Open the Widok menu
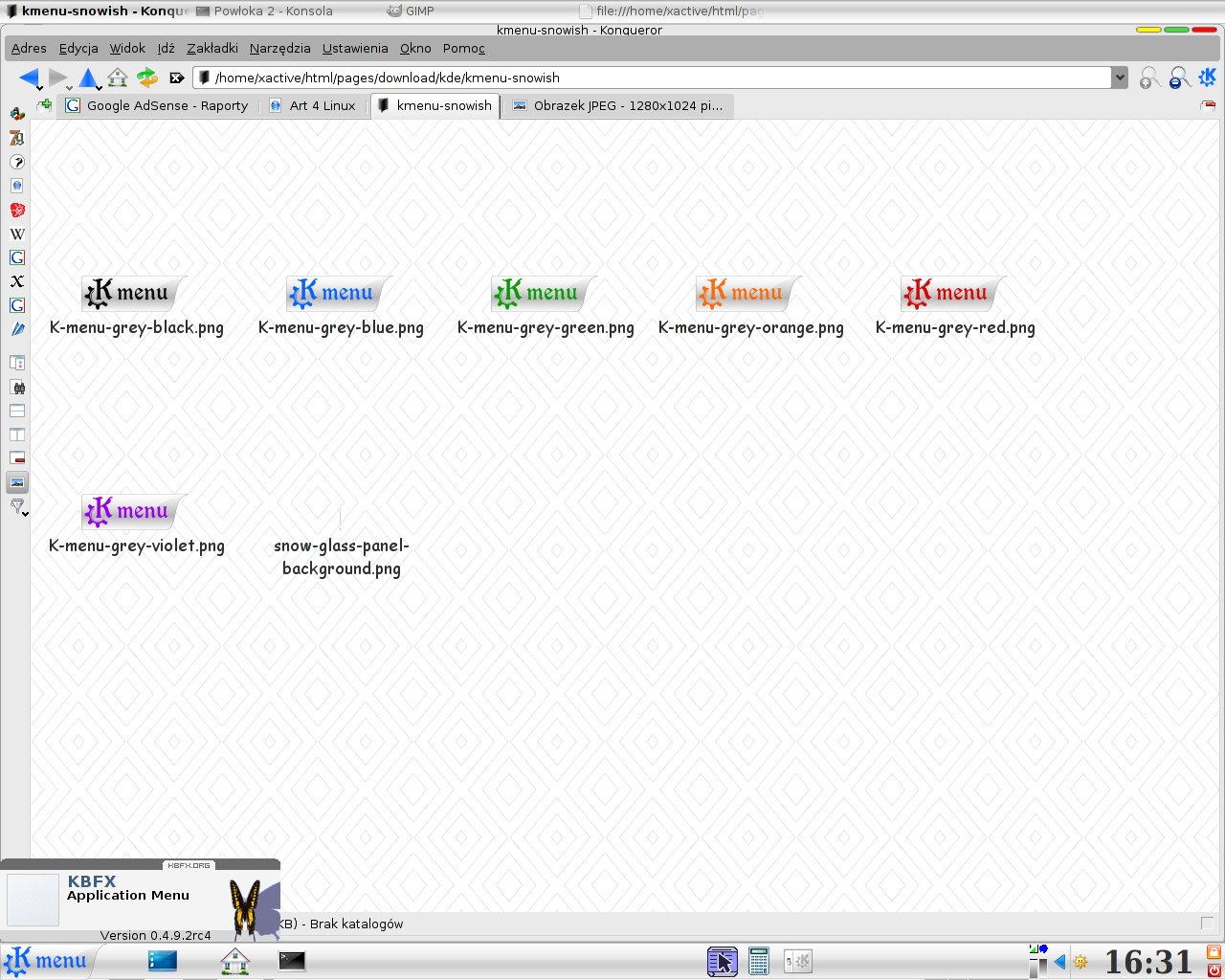Screen dimensions: 1225x980 pos(127,48)
